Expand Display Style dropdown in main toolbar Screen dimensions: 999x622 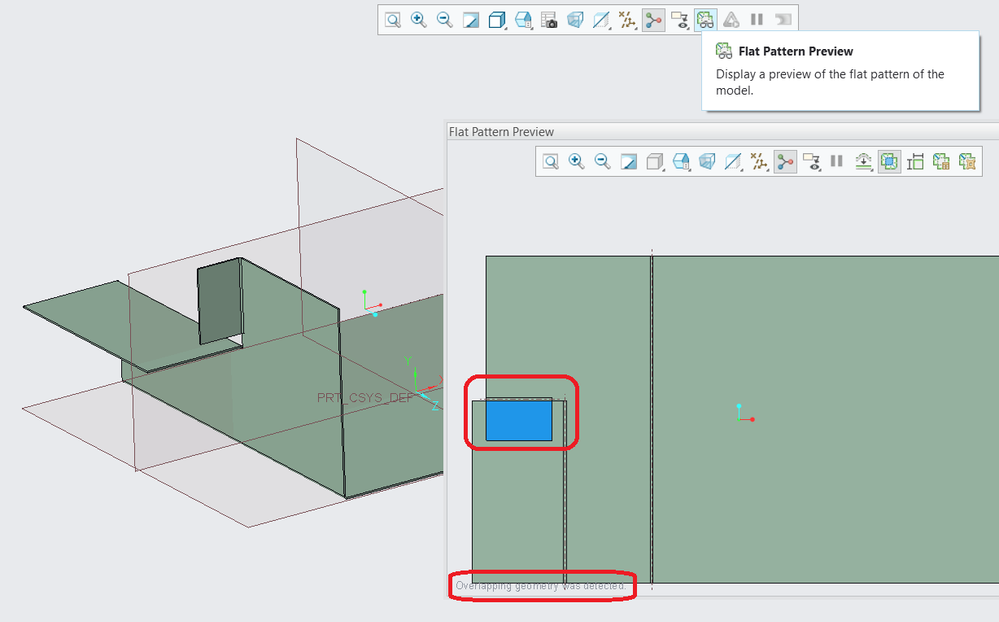pos(497,20)
